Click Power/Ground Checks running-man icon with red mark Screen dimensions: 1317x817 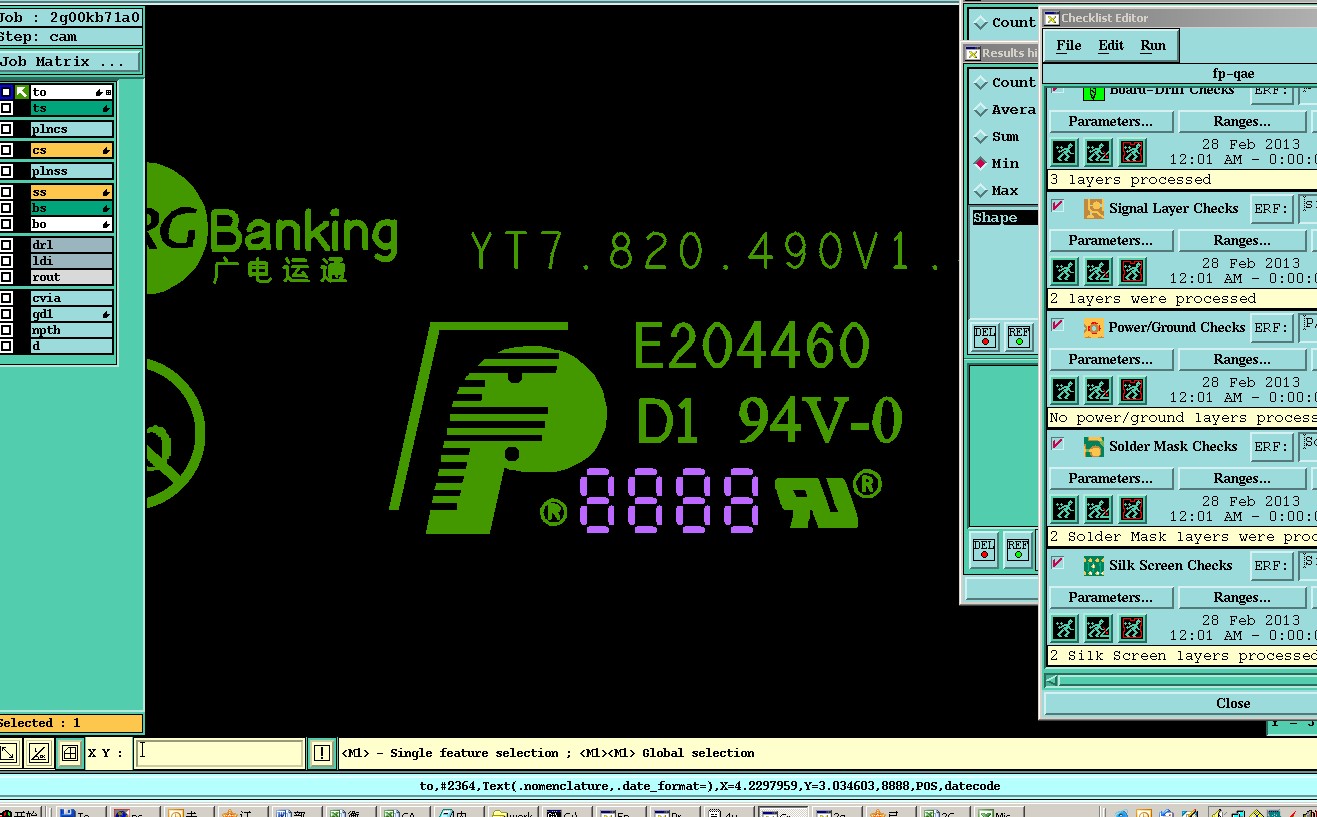[1098, 390]
